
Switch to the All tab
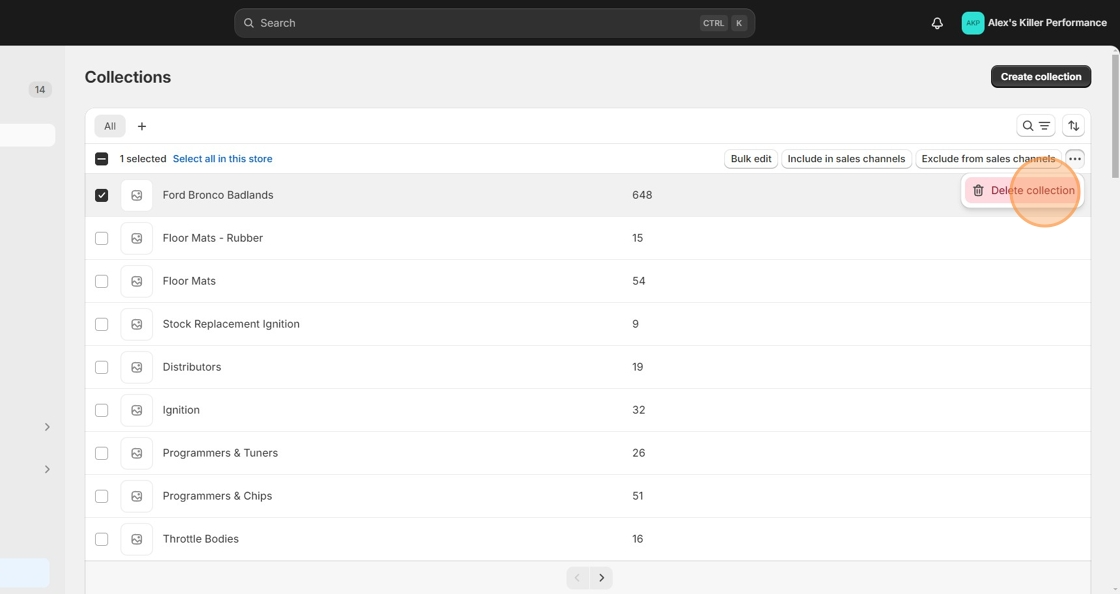pyautogui.click(x=110, y=126)
